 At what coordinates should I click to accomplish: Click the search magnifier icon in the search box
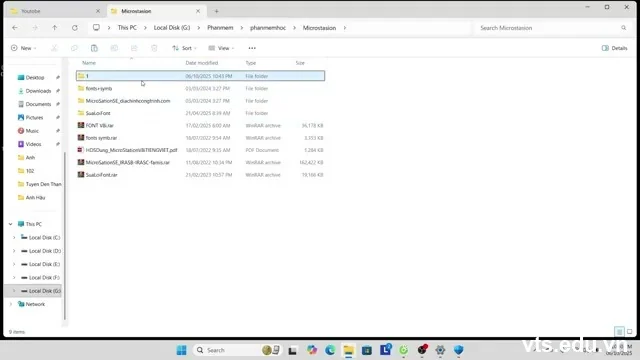coord(623,28)
